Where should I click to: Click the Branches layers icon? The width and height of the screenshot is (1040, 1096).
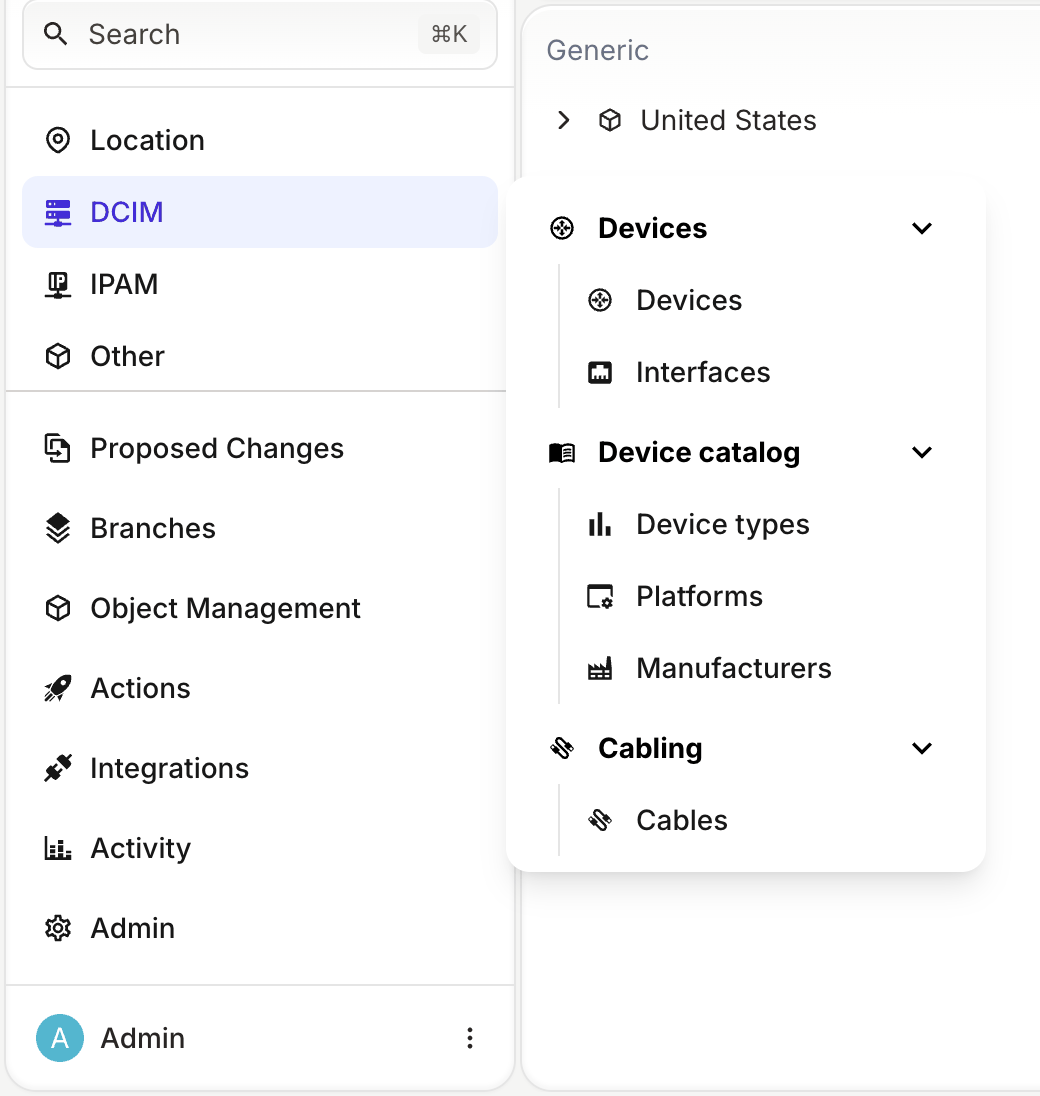(58, 528)
